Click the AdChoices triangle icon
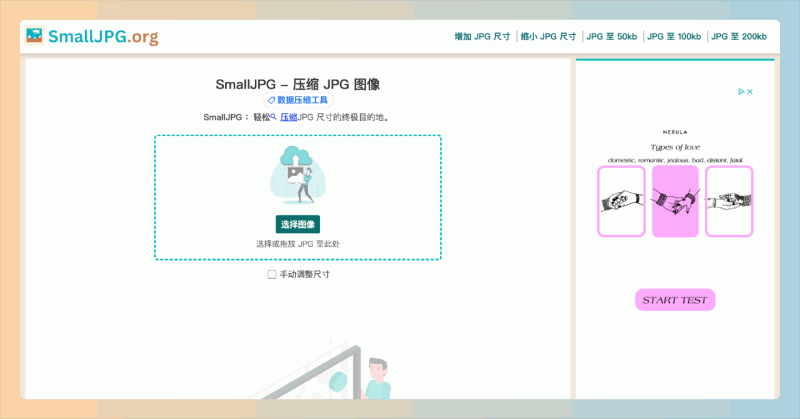The height and width of the screenshot is (419, 800). (x=741, y=91)
